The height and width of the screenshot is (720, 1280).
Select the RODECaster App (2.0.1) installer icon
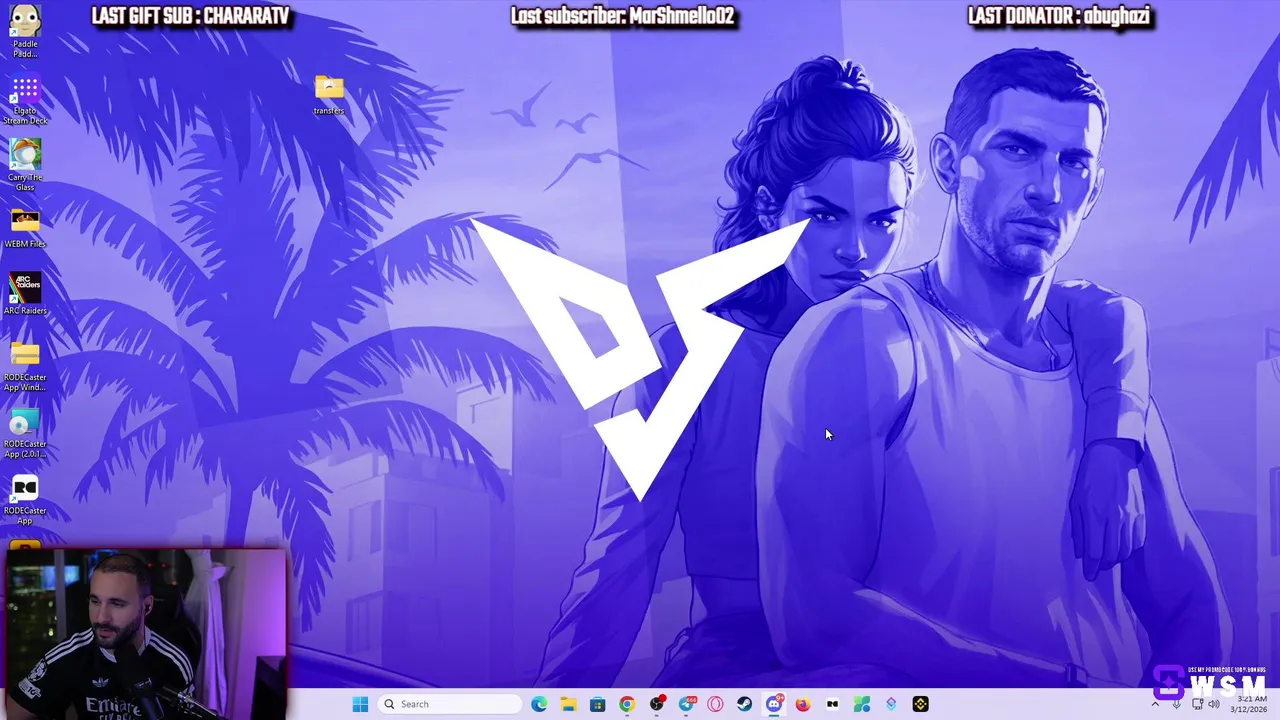pyautogui.click(x=25, y=433)
